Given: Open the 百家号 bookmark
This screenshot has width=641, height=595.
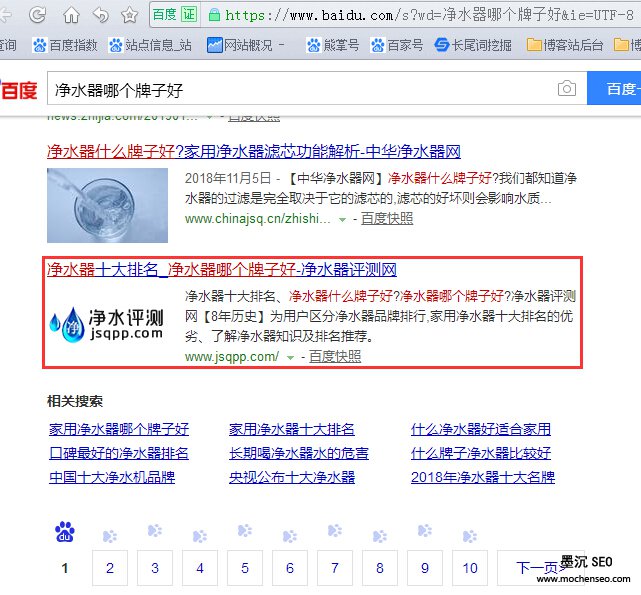Looking at the screenshot, I should (x=397, y=45).
